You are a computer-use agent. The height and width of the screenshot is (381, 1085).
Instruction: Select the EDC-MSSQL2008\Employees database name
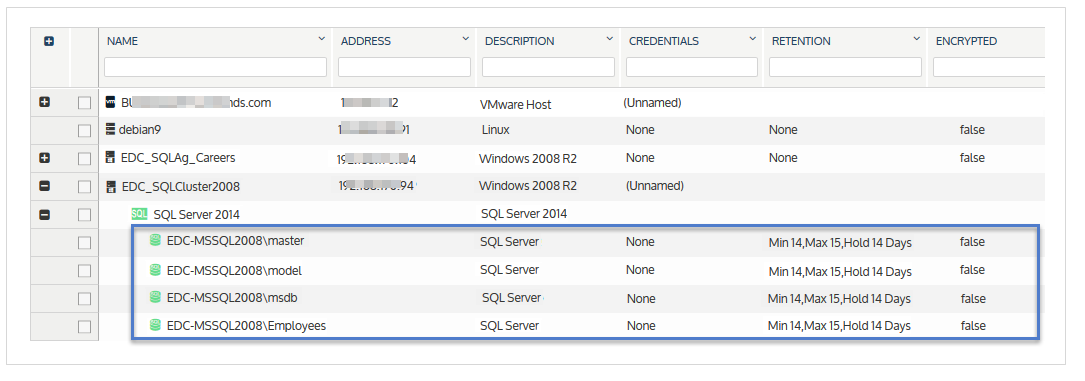tap(246, 326)
